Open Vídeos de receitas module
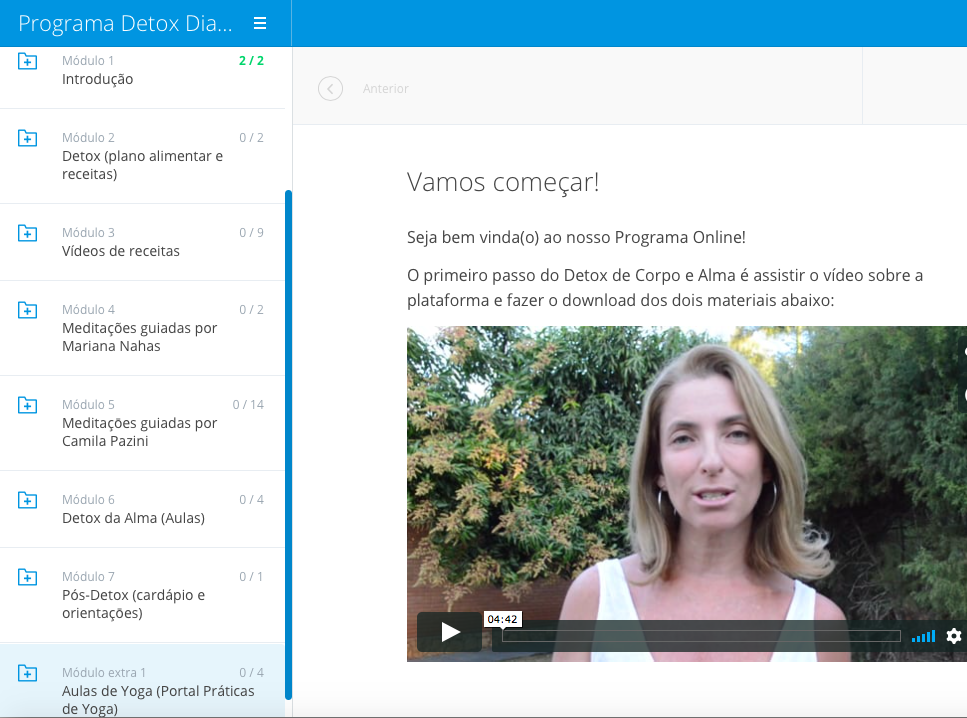967x718 pixels. pos(121,251)
